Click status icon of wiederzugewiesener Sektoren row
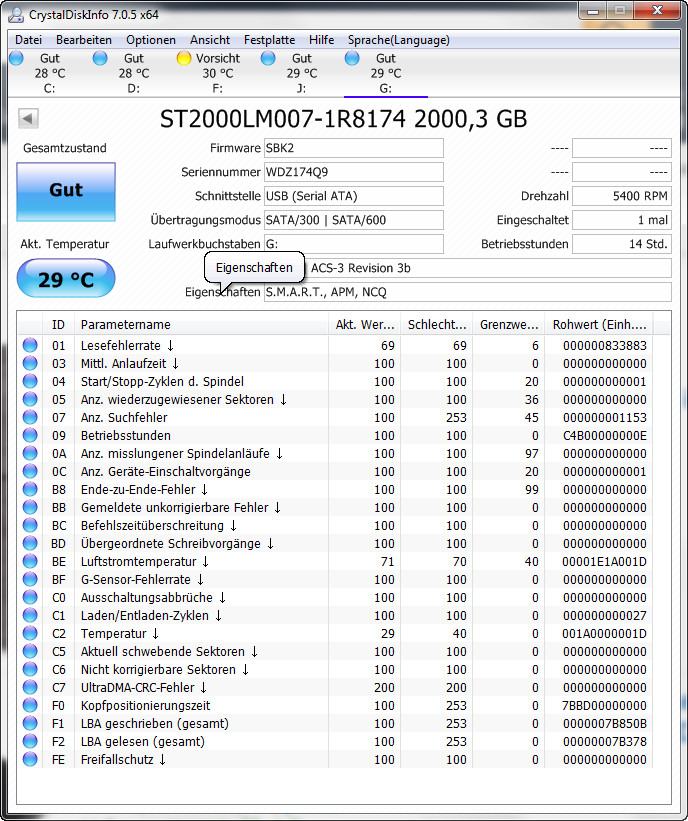Screen dimensions: 688x821 (30, 399)
